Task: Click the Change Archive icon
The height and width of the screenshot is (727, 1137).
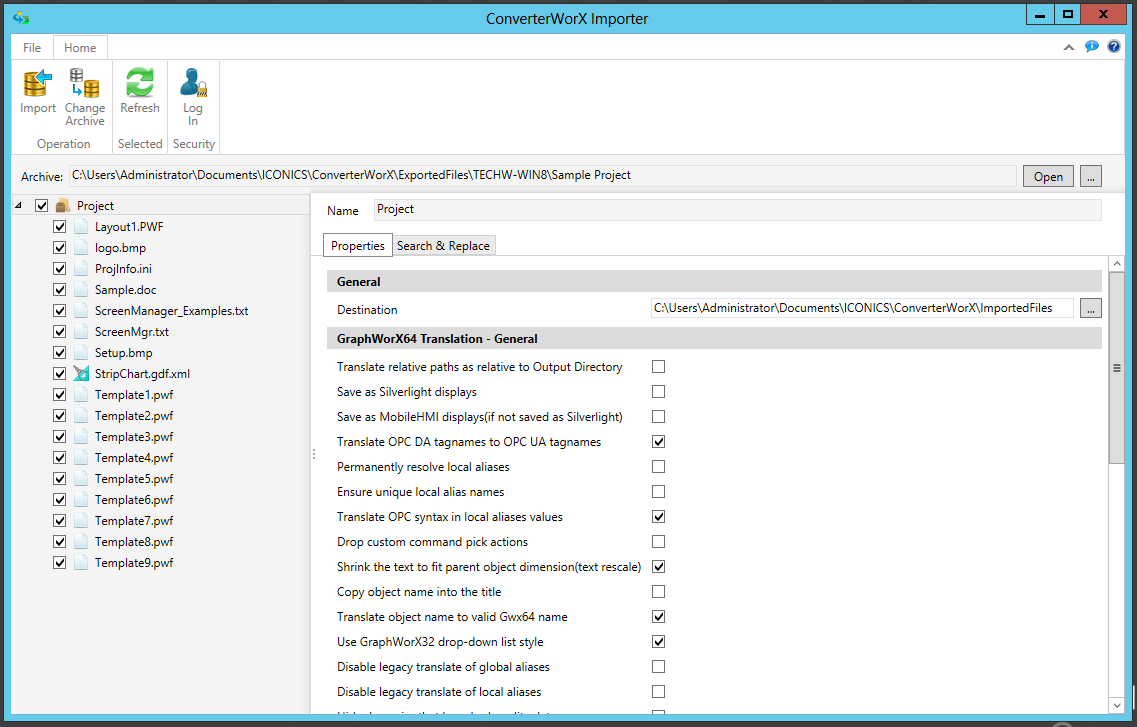Action: pyautogui.click(x=84, y=84)
